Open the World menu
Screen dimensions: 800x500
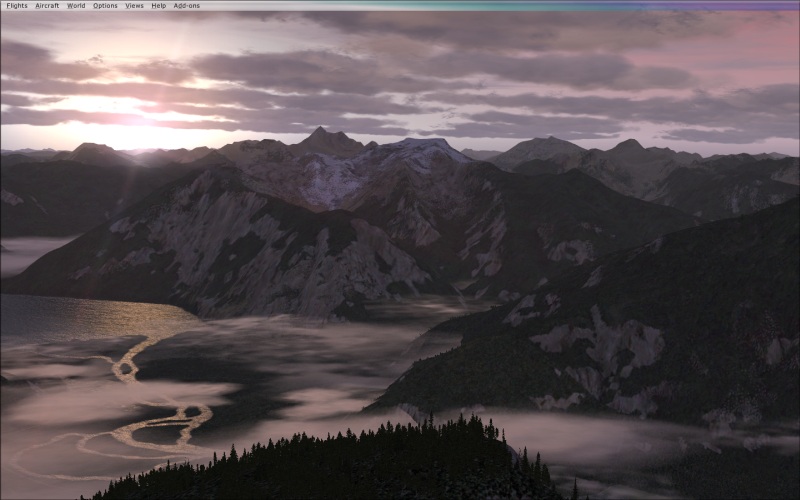[x=76, y=6]
